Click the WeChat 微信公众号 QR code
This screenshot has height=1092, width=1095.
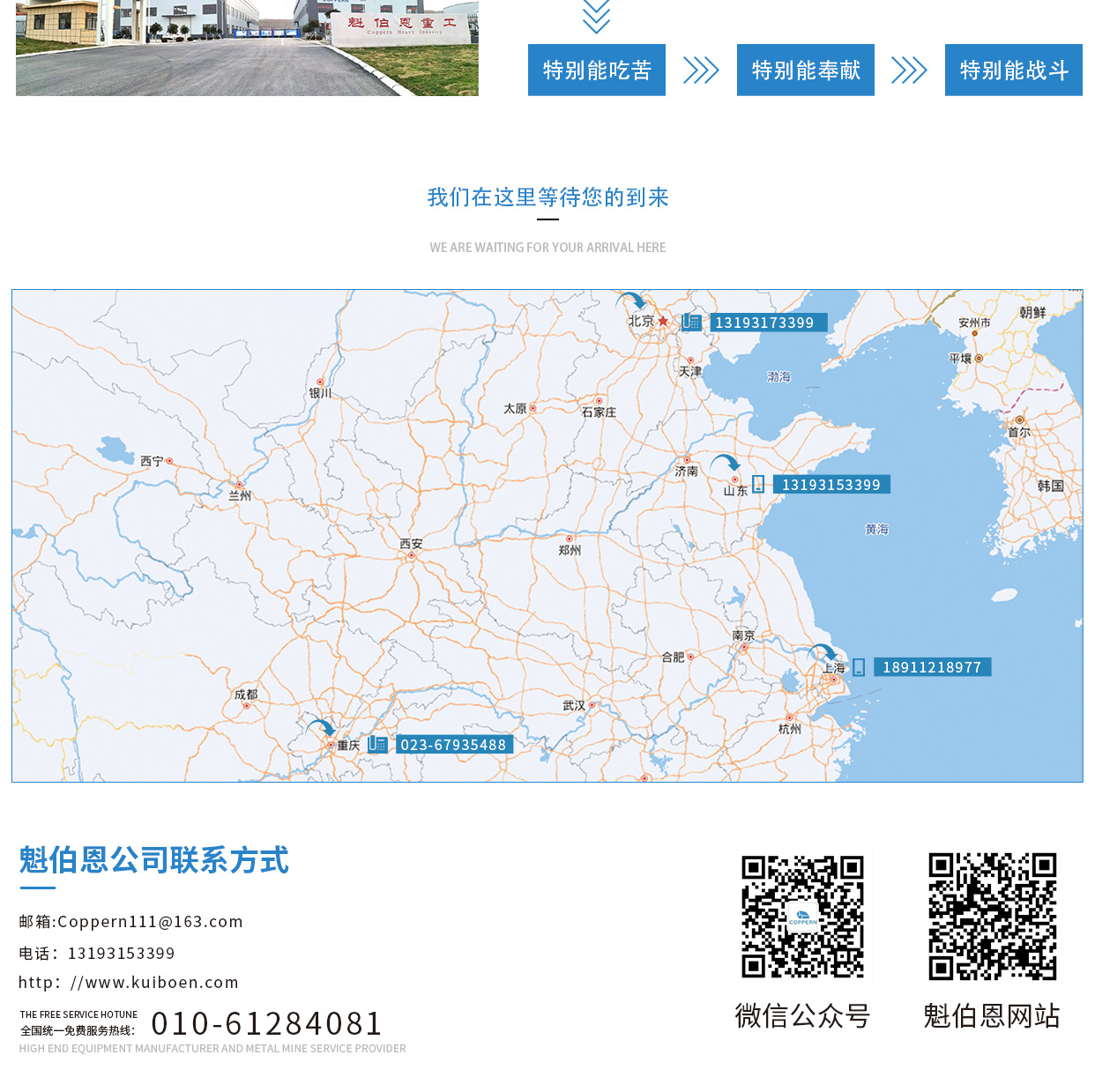[x=802, y=917]
